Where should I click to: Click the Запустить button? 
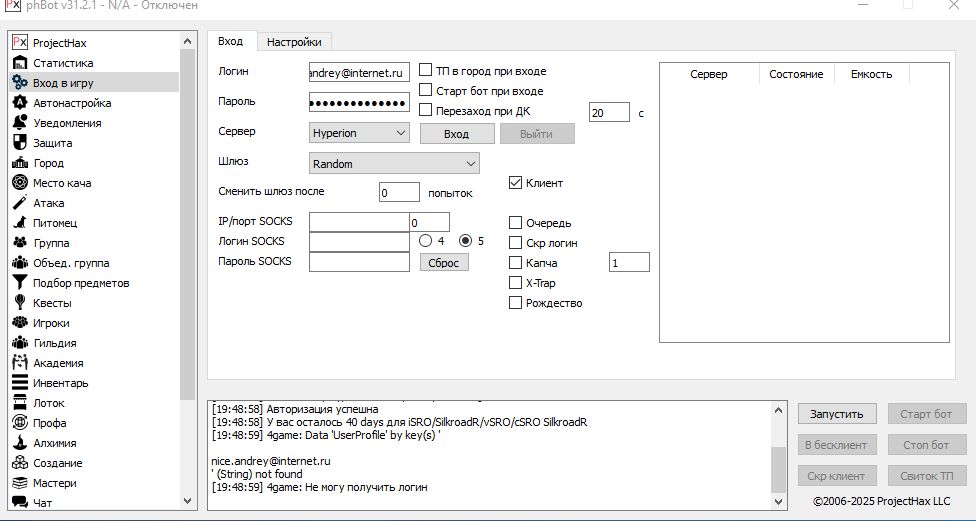tap(837, 414)
